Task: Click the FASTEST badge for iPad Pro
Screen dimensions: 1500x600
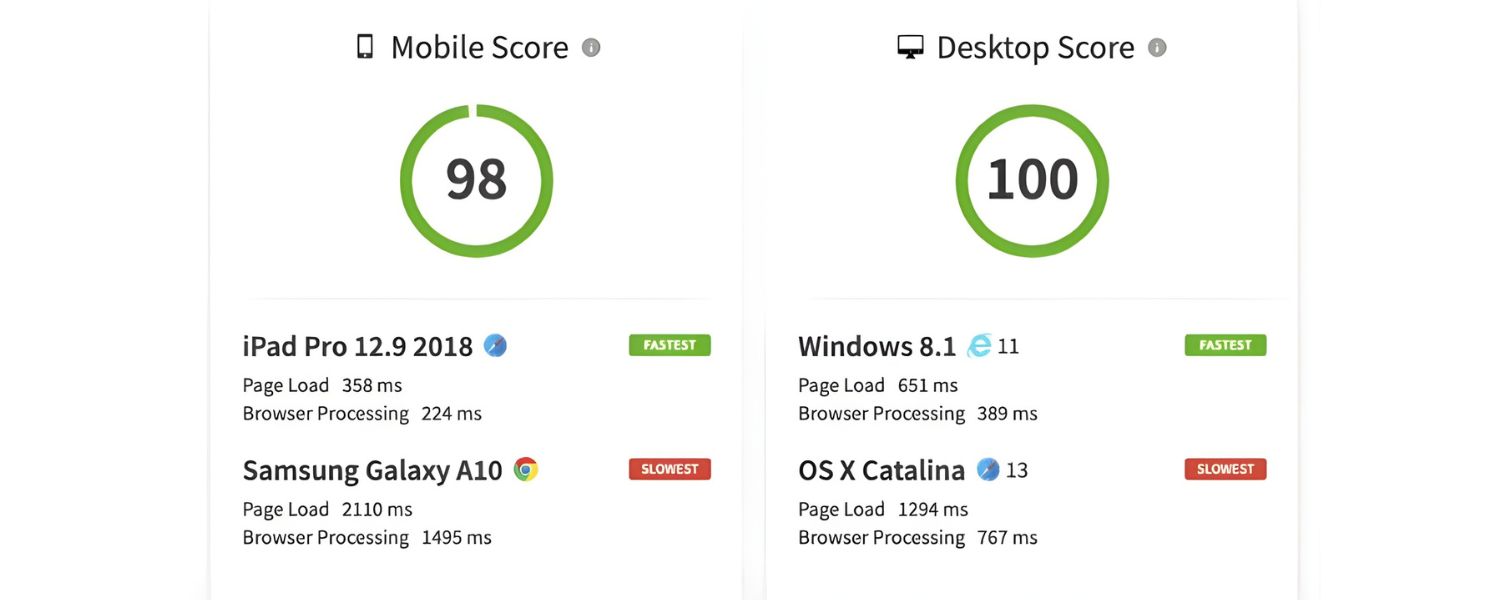Action: tap(669, 345)
